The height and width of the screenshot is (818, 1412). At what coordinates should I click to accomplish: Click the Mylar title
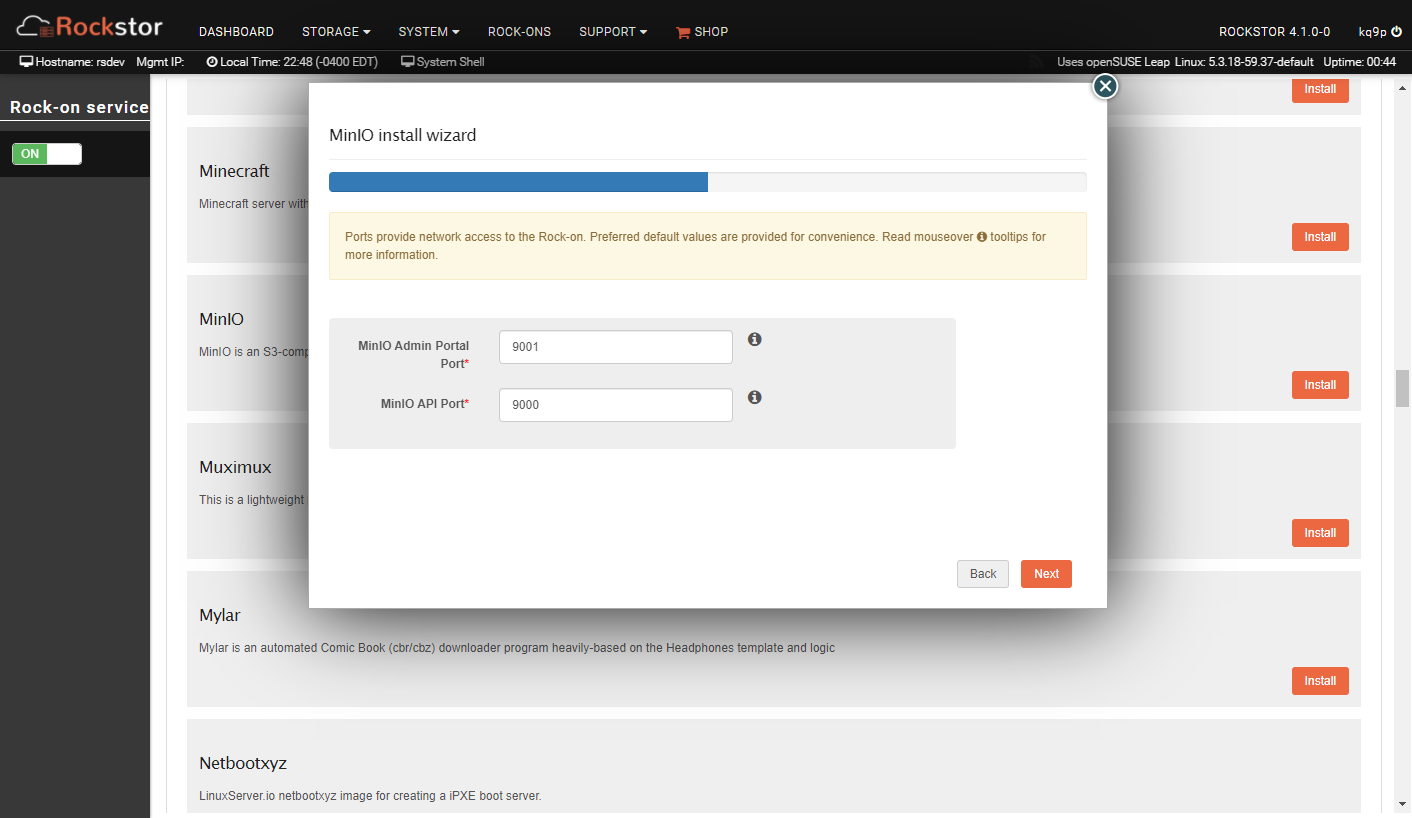pyautogui.click(x=220, y=615)
